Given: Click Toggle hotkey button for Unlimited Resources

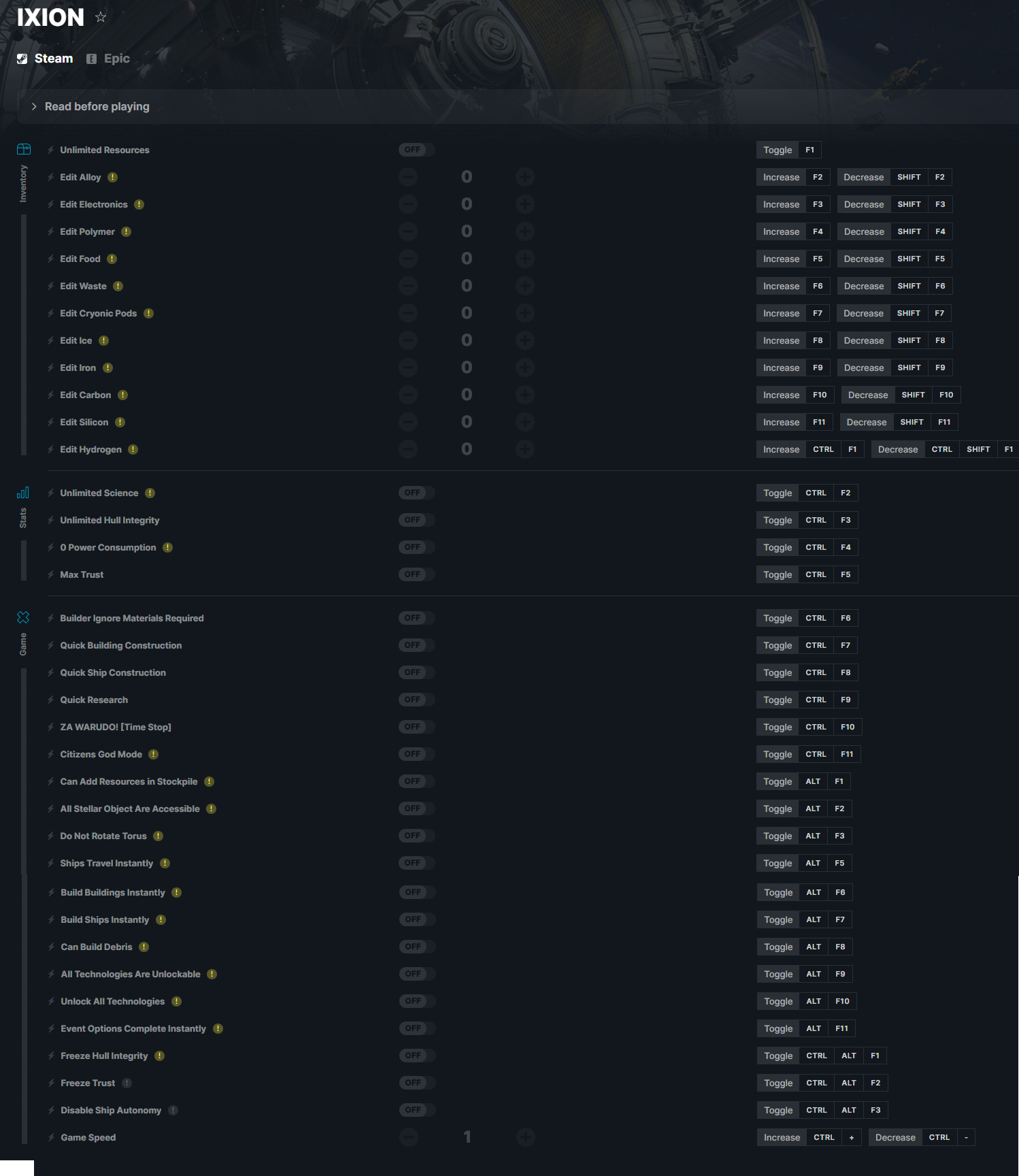Looking at the screenshot, I should tap(778, 150).
